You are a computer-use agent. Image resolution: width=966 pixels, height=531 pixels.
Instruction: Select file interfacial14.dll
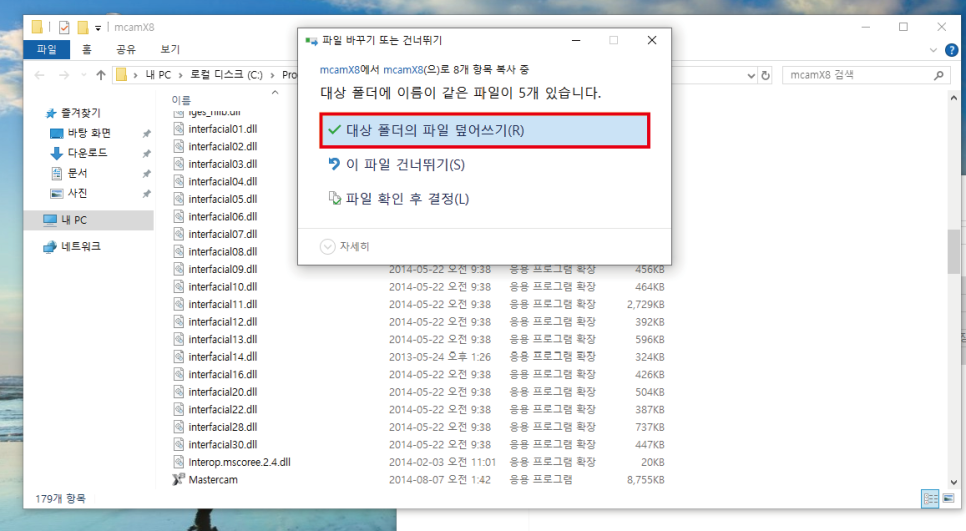point(223,357)
